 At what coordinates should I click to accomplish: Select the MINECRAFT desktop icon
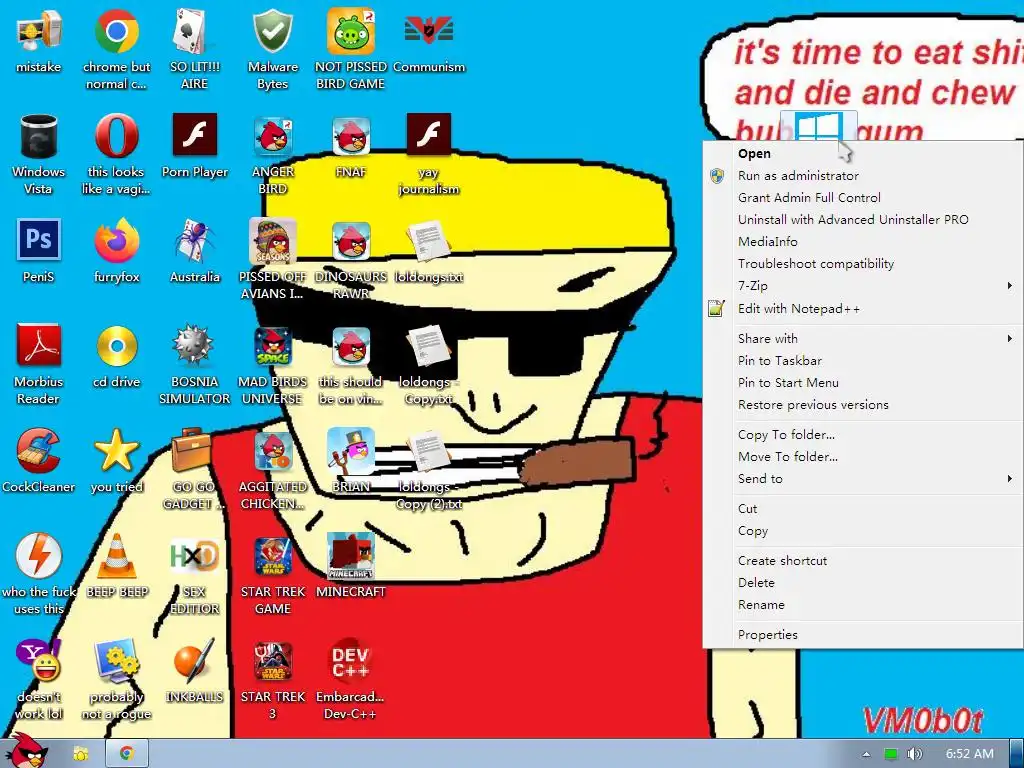coord(351,556)
